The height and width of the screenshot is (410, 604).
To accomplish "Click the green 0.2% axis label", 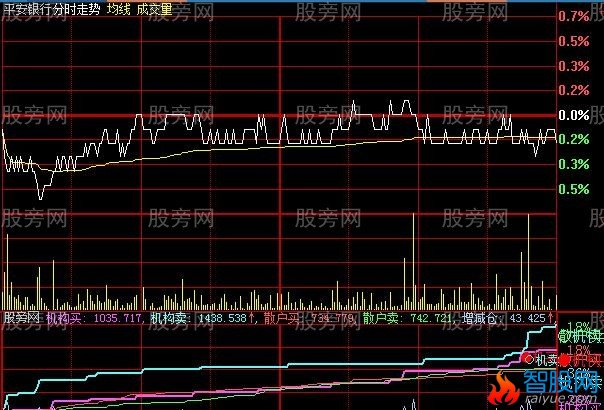I will pyautogui.click(x=574, y=139).
